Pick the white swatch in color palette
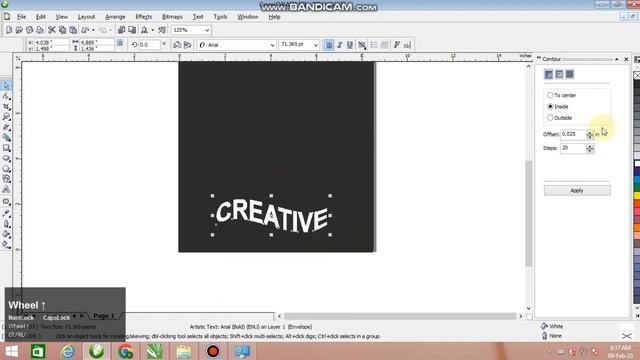640x360 pixels. pos(637,163)
